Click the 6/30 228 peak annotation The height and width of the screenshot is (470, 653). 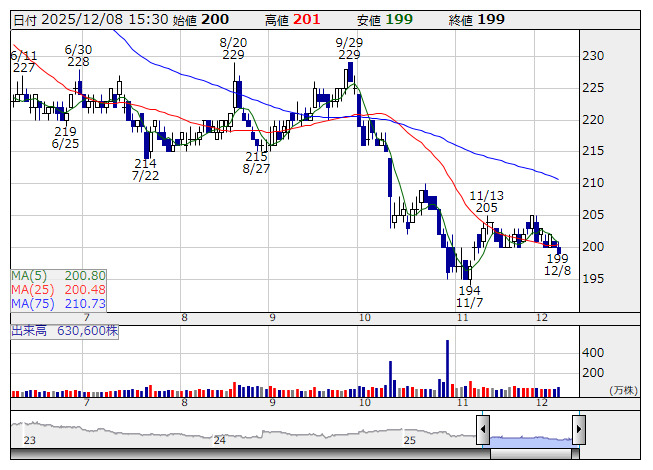78,55
